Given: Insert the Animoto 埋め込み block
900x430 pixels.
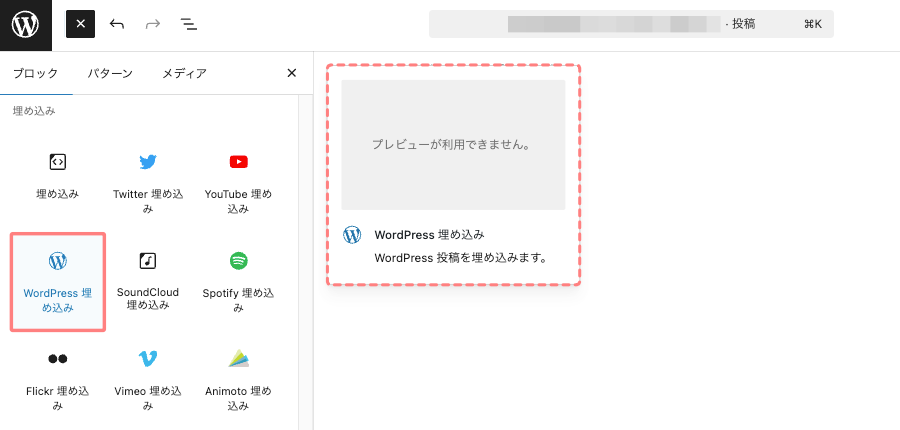Looking at the screenshot, I should (x=238, y=382).
